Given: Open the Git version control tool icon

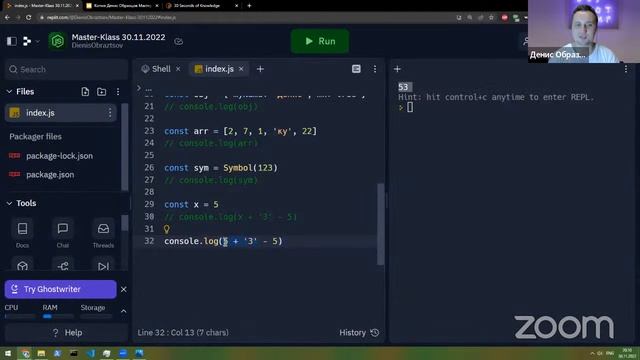Looking at the screenshot, I should 63,266.
